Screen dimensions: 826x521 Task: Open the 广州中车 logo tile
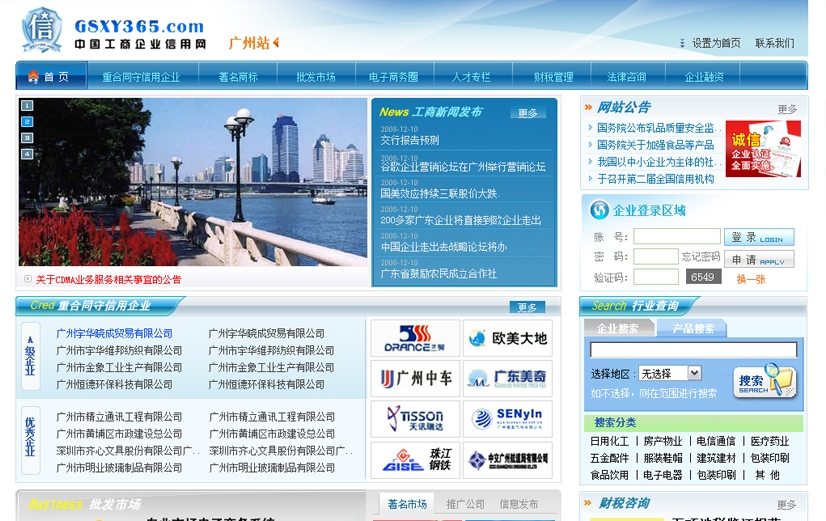click(415, 378)
